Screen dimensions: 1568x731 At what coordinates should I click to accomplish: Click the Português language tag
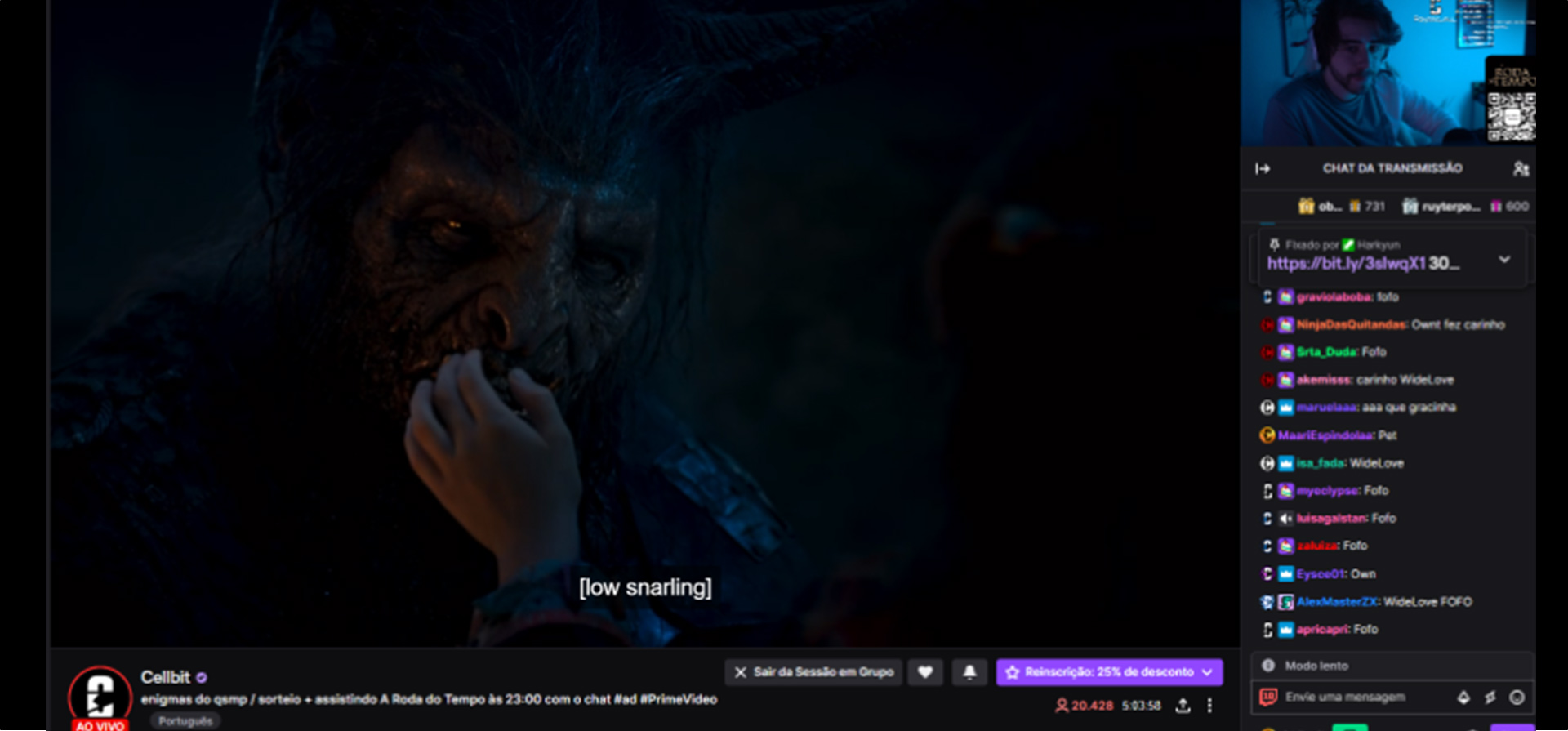185,721
